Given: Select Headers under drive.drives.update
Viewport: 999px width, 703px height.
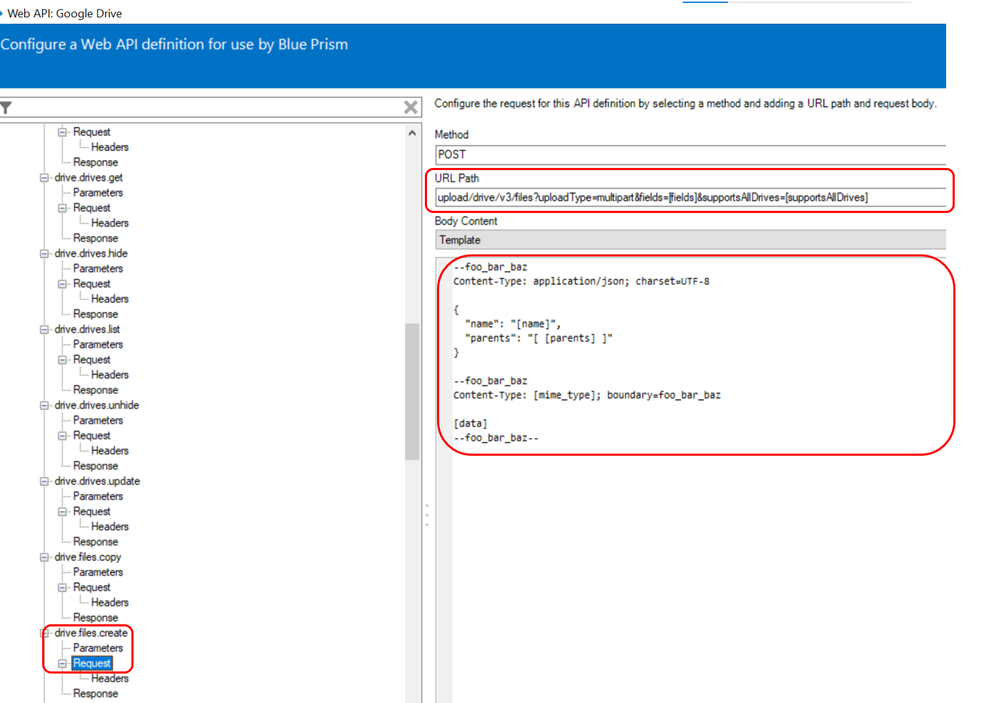Looking at the screenshot, I should click(x=110, y=526).
